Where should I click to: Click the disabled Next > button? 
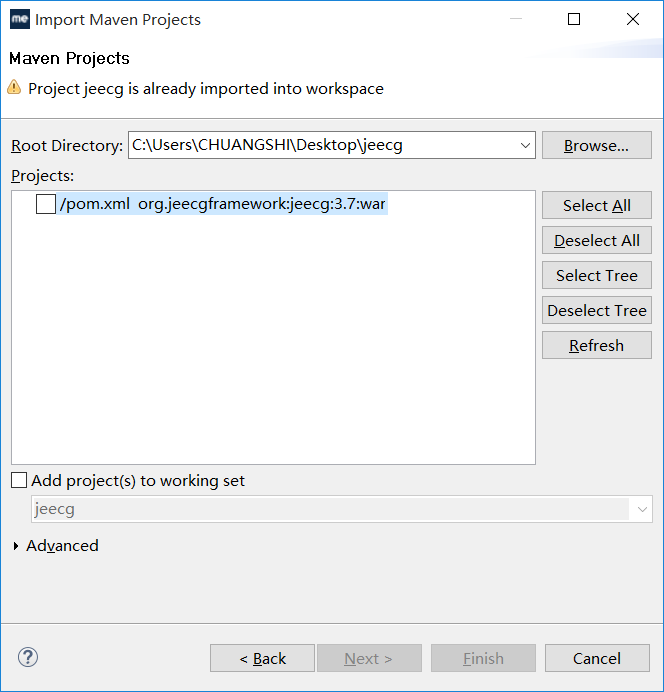[369, 658]
